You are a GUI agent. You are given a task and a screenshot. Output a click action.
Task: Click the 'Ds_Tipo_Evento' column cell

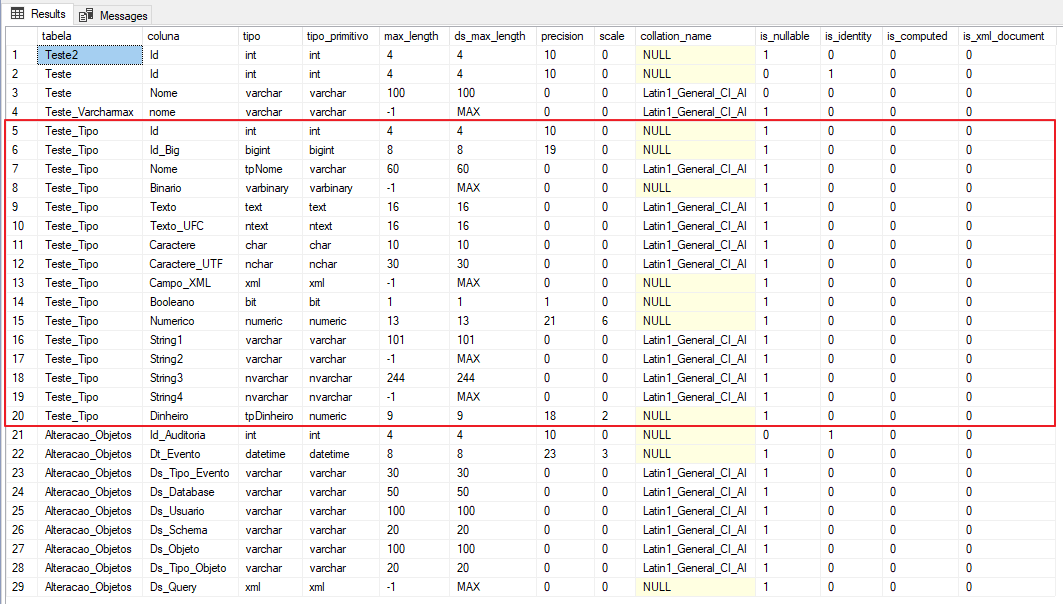[190, 472]
